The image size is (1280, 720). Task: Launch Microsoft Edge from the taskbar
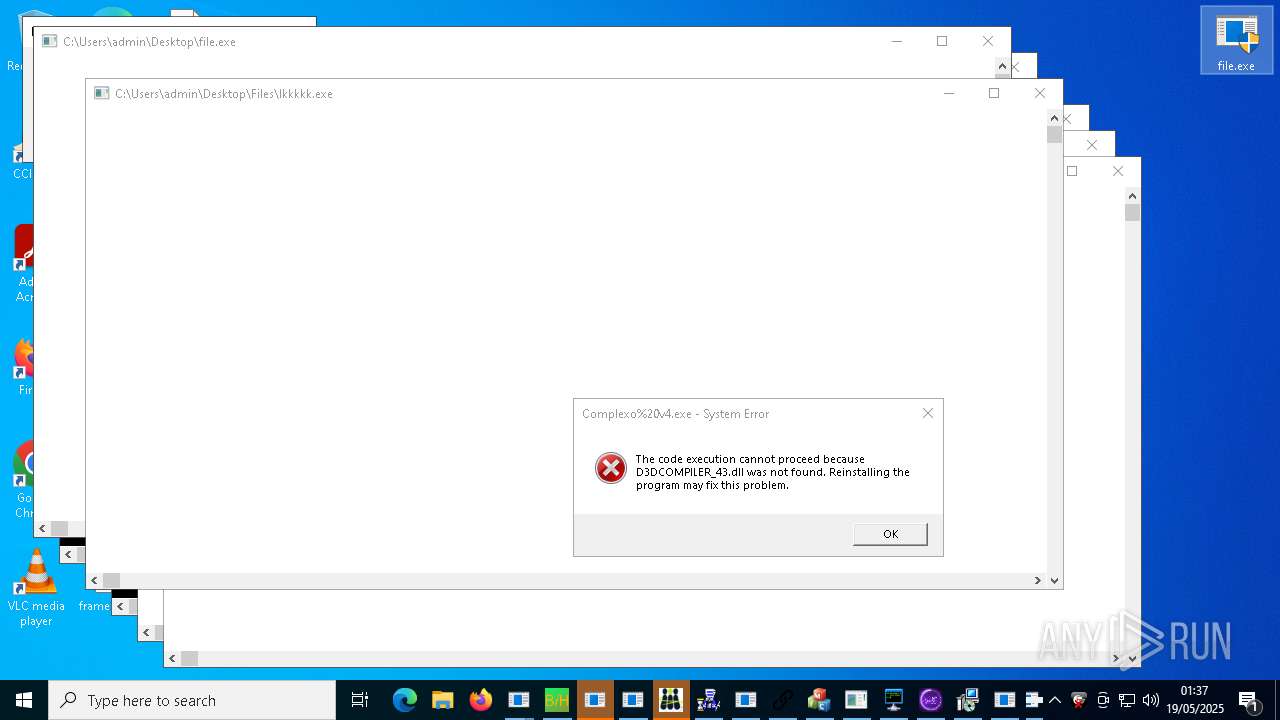(x=404, y=700)
